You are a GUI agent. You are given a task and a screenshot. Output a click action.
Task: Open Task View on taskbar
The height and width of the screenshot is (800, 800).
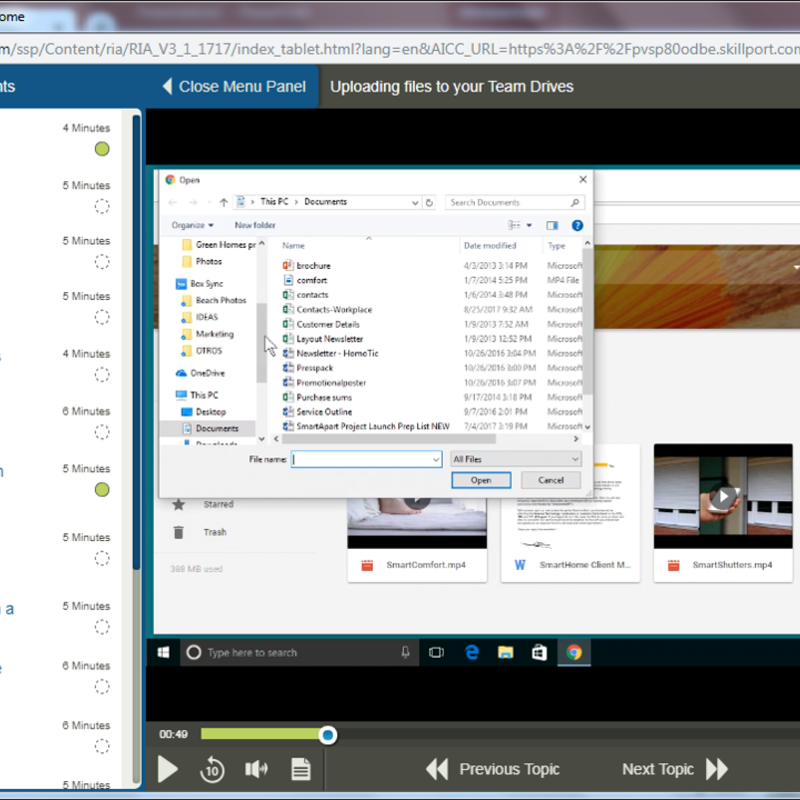coord(437,653)
